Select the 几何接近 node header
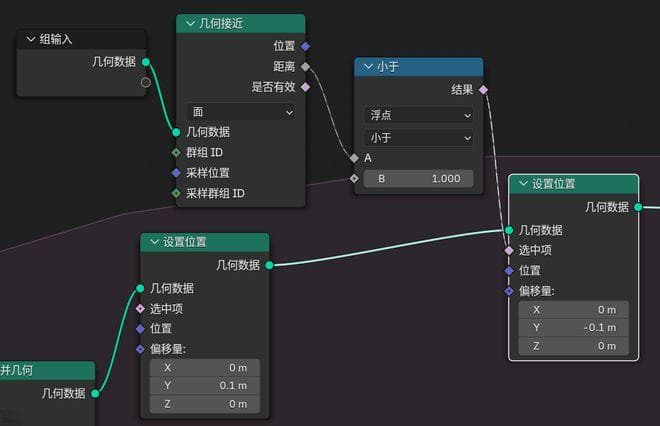660x426 pixels. pos(241,23)
